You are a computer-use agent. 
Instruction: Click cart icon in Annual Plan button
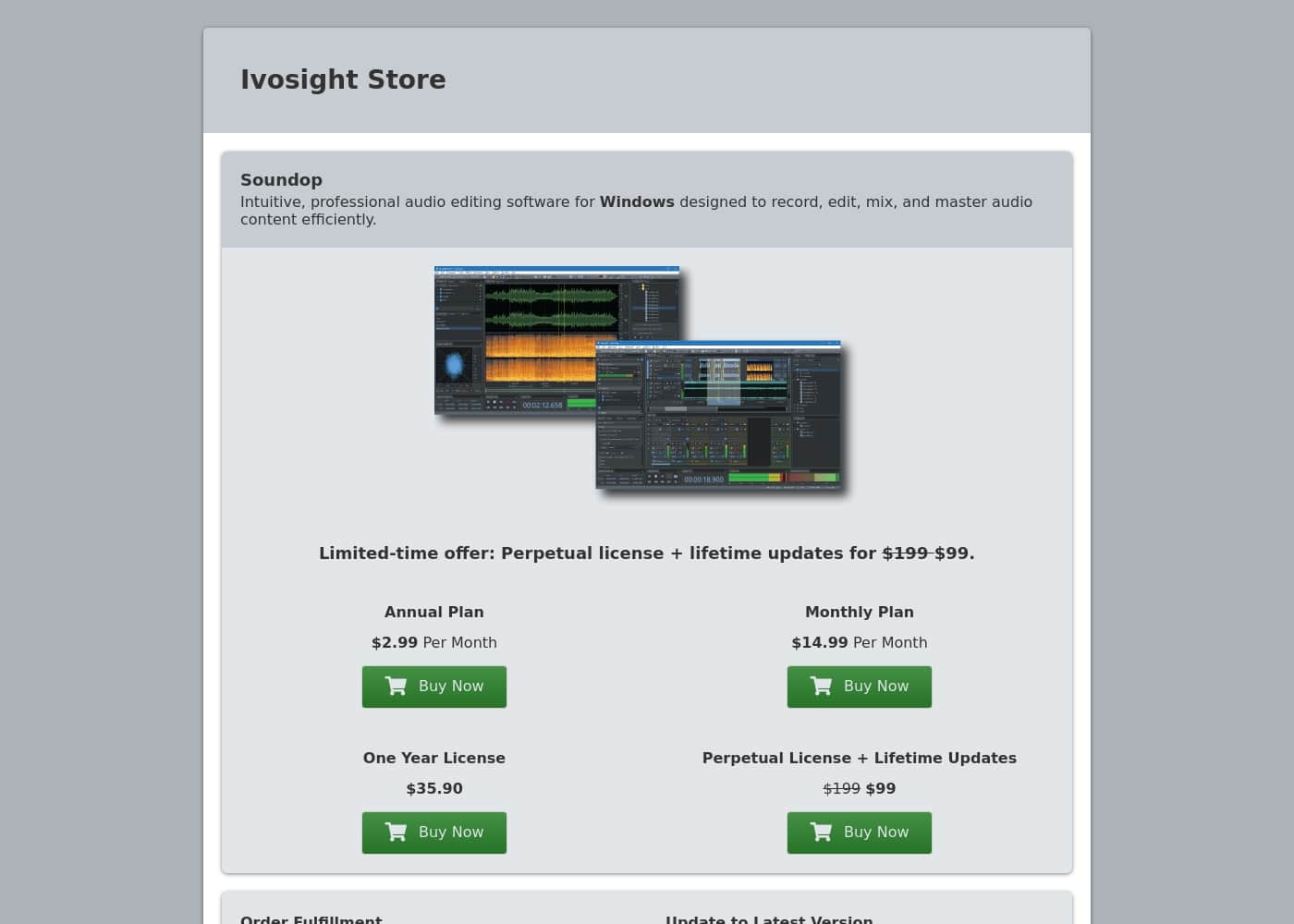pyautogui.click(x=396, y=686)
